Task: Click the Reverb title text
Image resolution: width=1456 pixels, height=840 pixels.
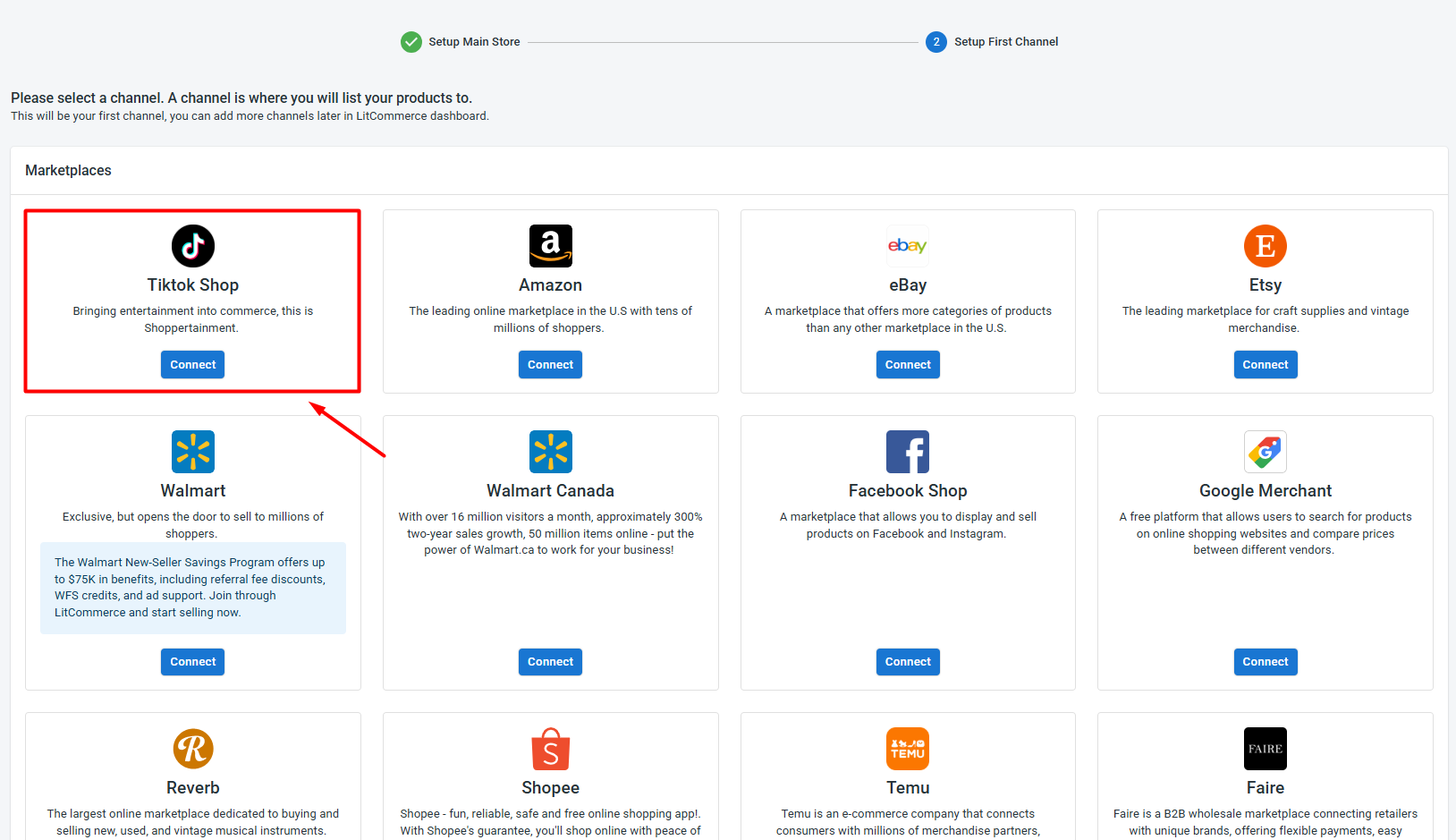Action: tap(193, 788)
